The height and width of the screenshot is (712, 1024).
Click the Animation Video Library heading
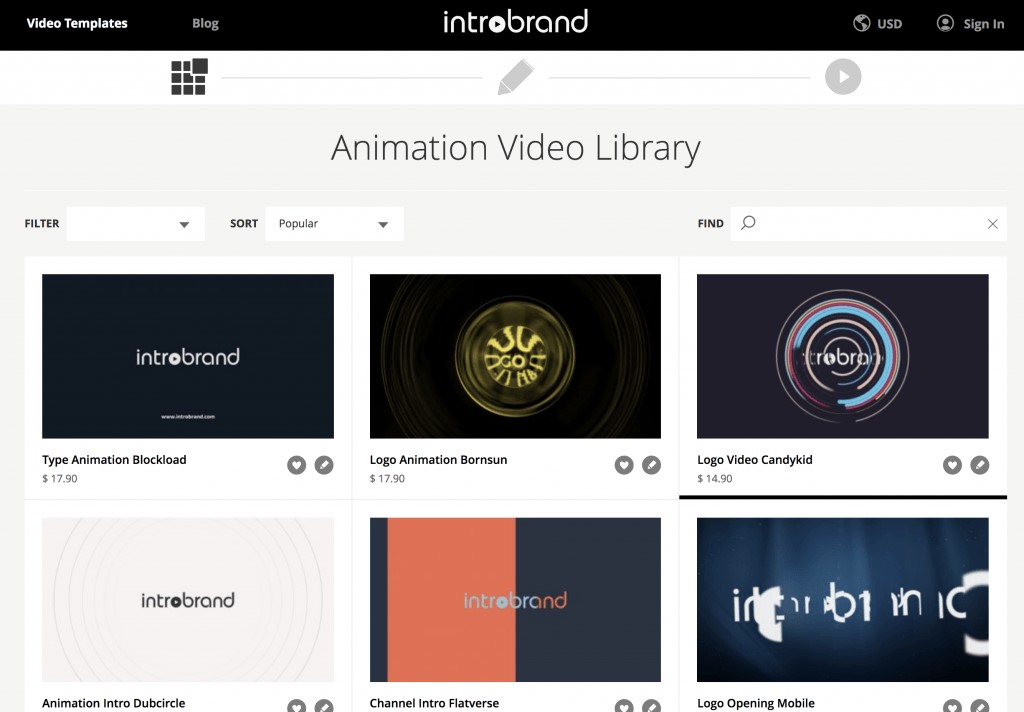[515, 148]
